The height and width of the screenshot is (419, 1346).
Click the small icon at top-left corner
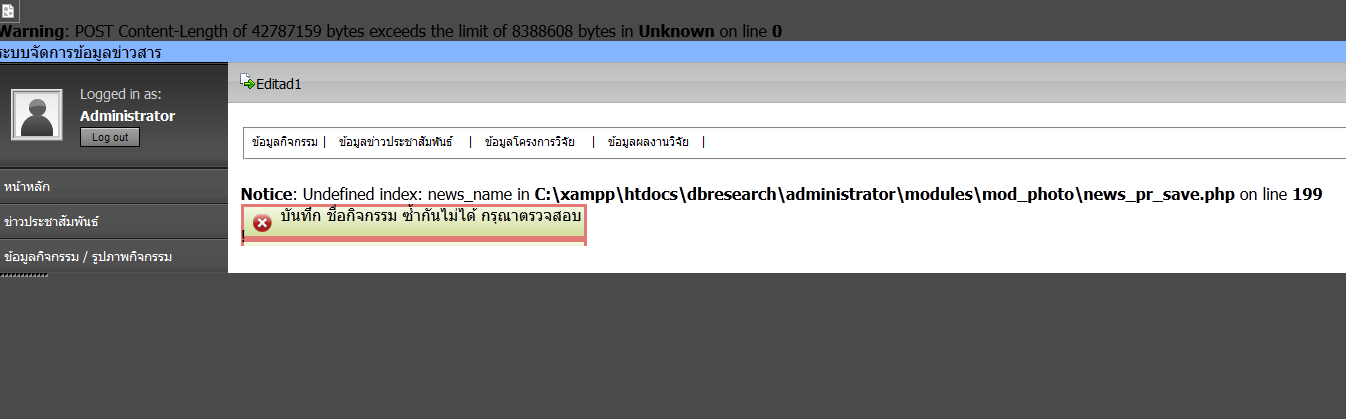(8, 9)
